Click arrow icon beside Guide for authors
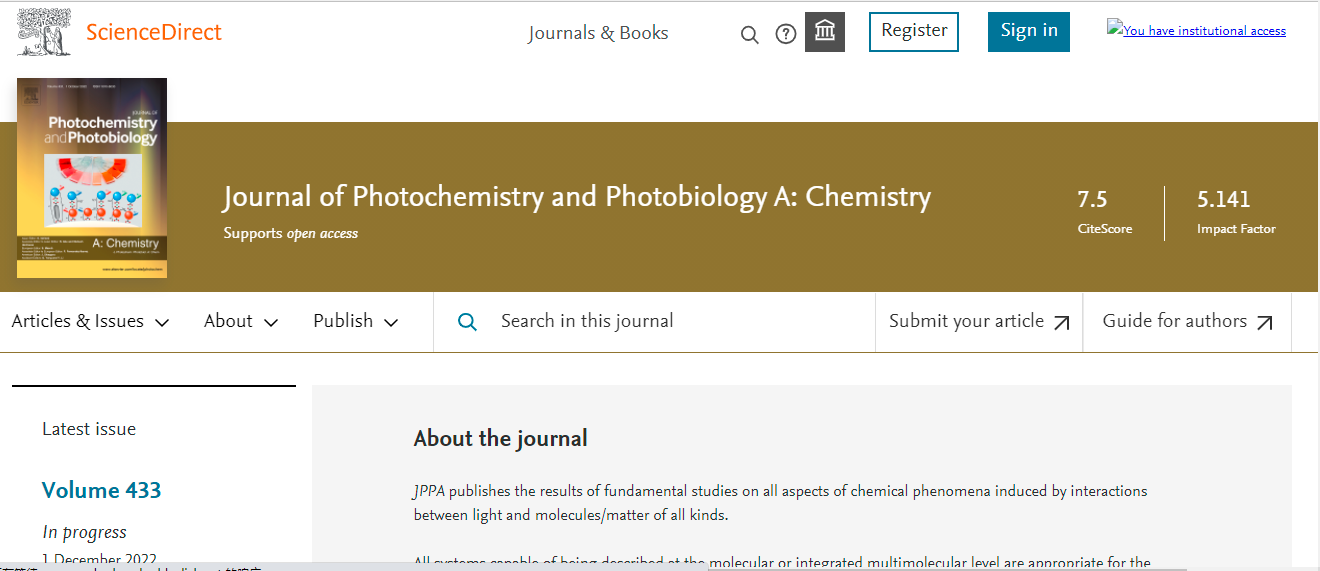 [1265, 323]
